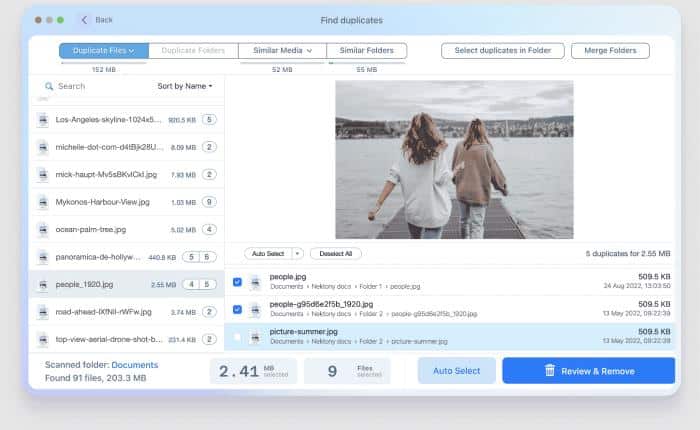
Task: Open the Sort by Name dropdown
Action: click(x=185, y=86)
